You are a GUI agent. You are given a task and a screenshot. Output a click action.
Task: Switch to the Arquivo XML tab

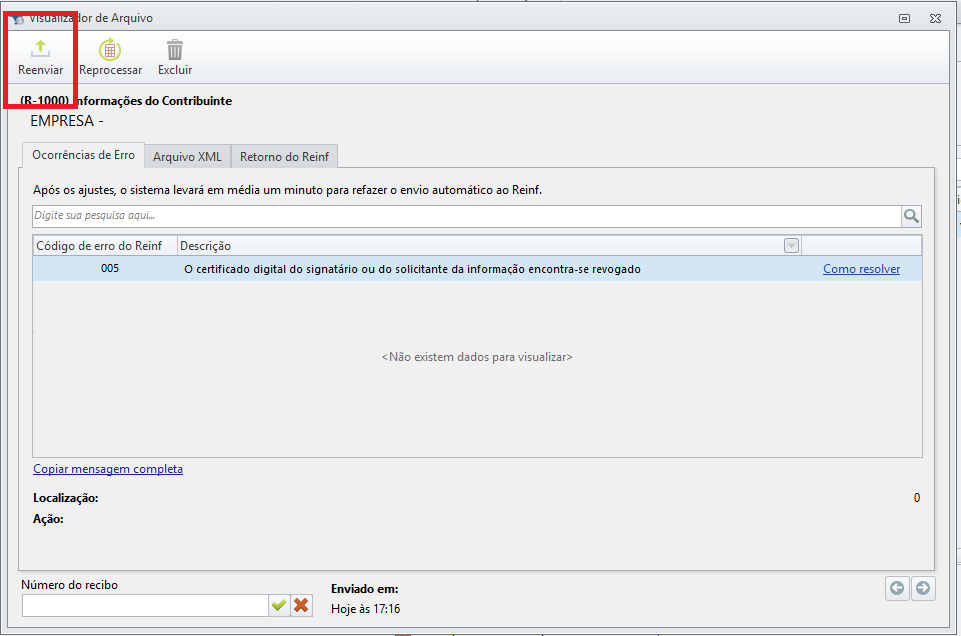[x=188, y=157]
